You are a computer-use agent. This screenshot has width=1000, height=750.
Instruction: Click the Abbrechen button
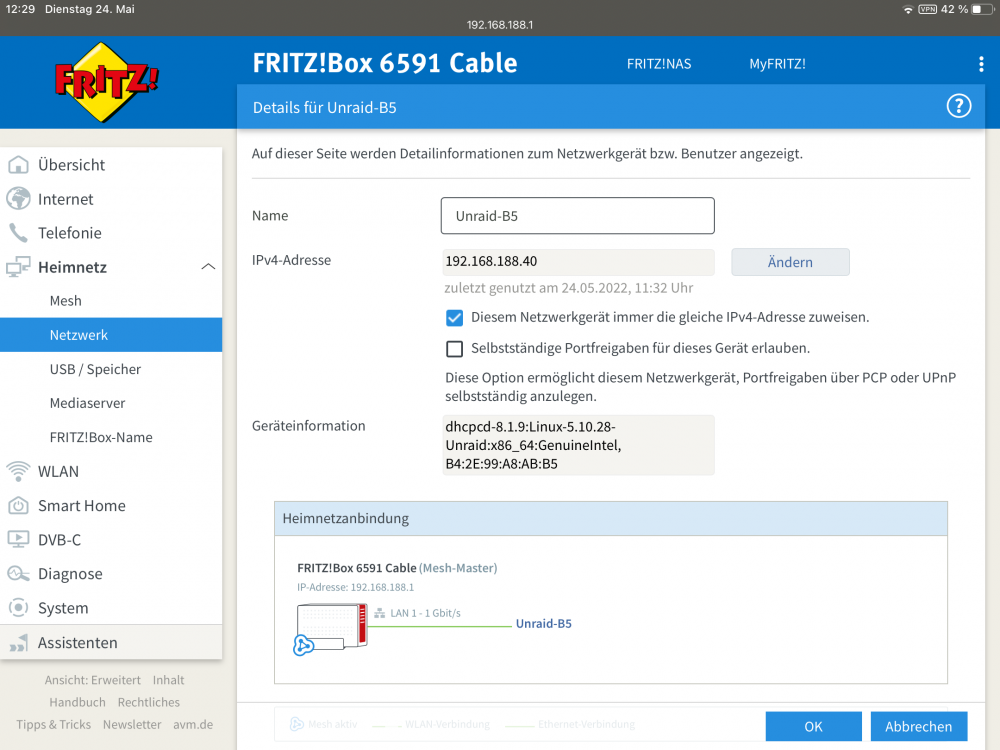click(918, 726)
